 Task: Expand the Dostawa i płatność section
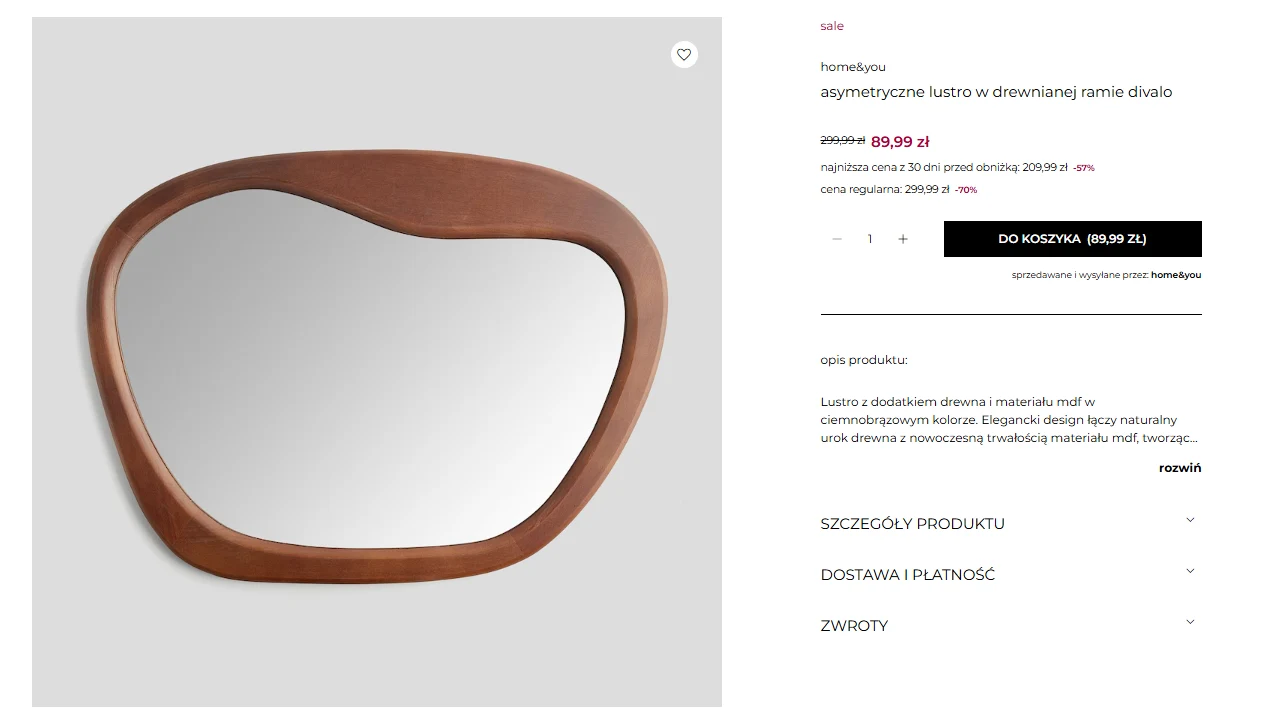point(1010,575)
